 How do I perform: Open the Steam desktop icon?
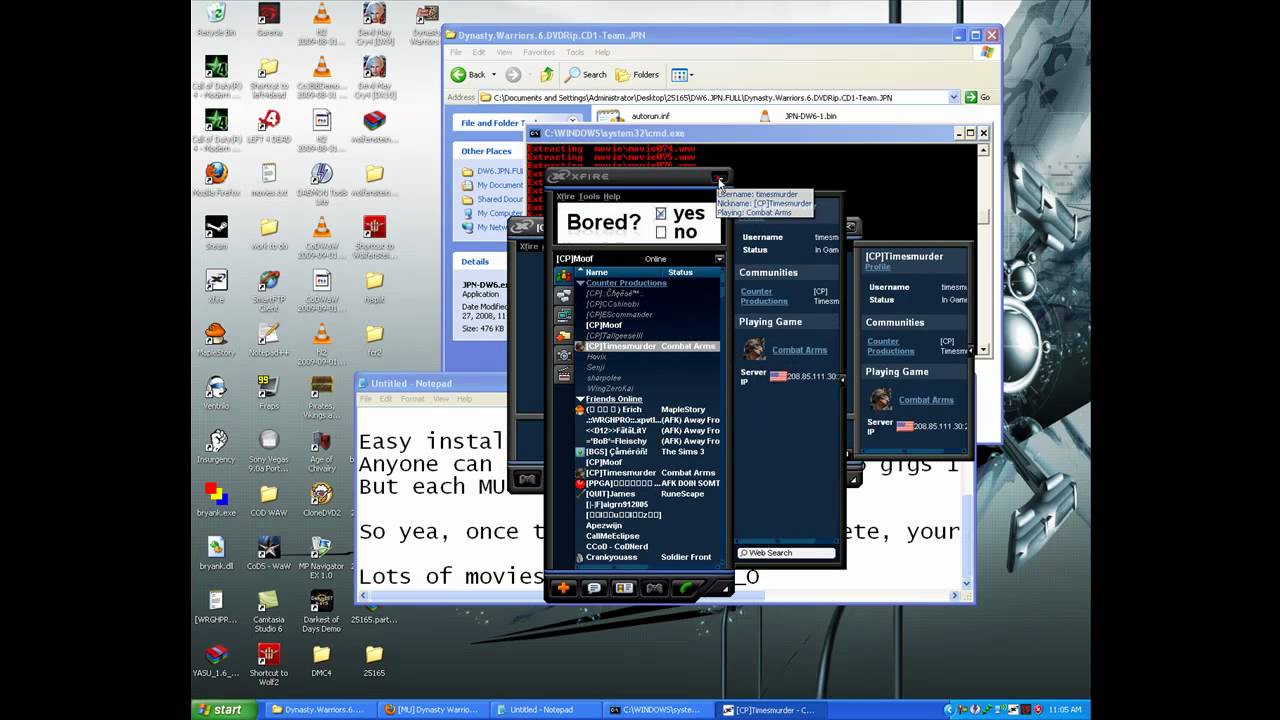216,232
